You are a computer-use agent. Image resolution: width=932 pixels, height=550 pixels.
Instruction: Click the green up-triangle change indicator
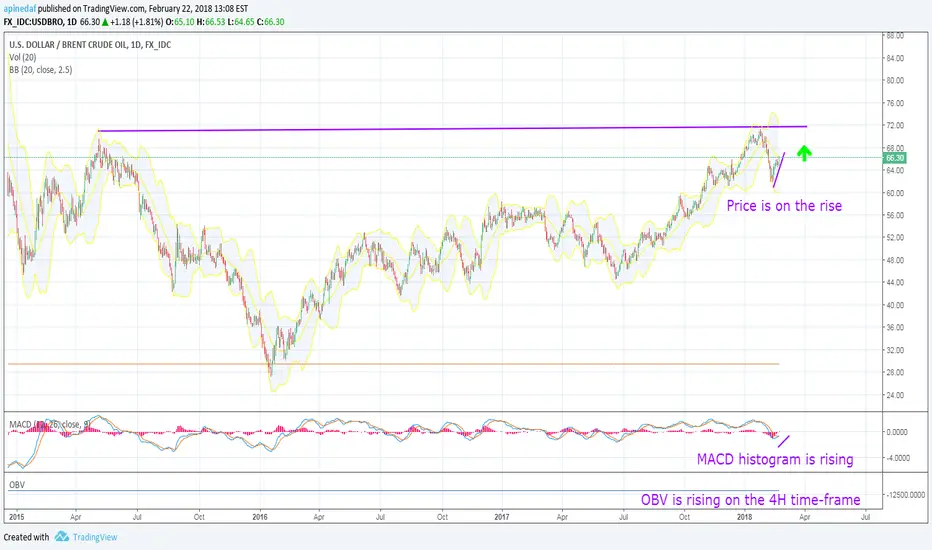105,22
